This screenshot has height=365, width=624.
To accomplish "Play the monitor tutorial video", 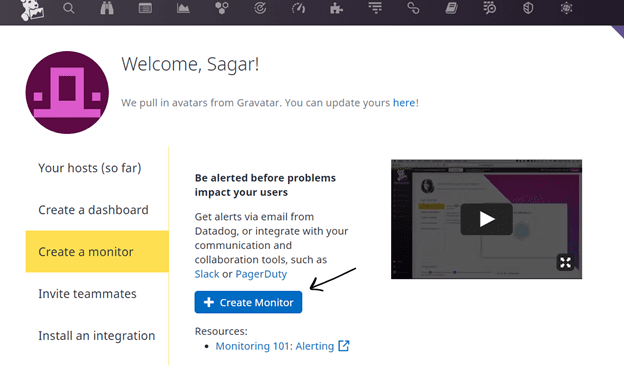I will coord(486,219).
